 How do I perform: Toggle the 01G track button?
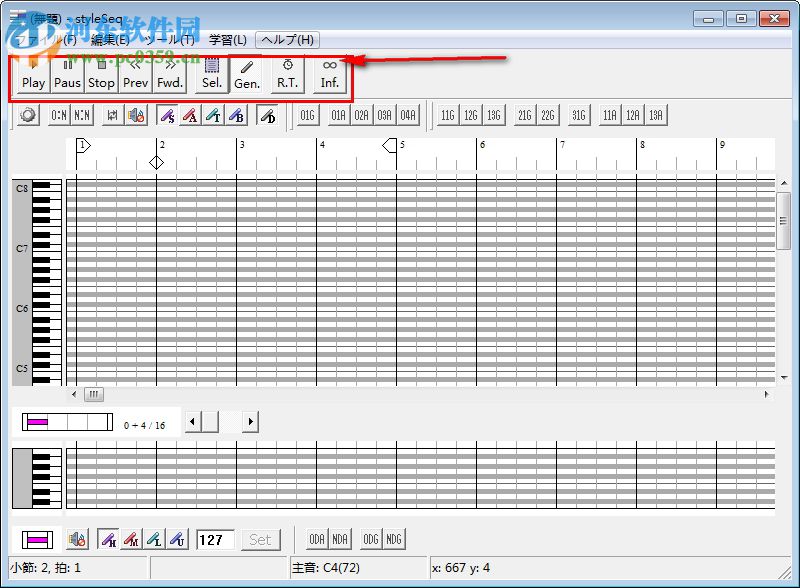pyautogui.click(x=307, y=115)
